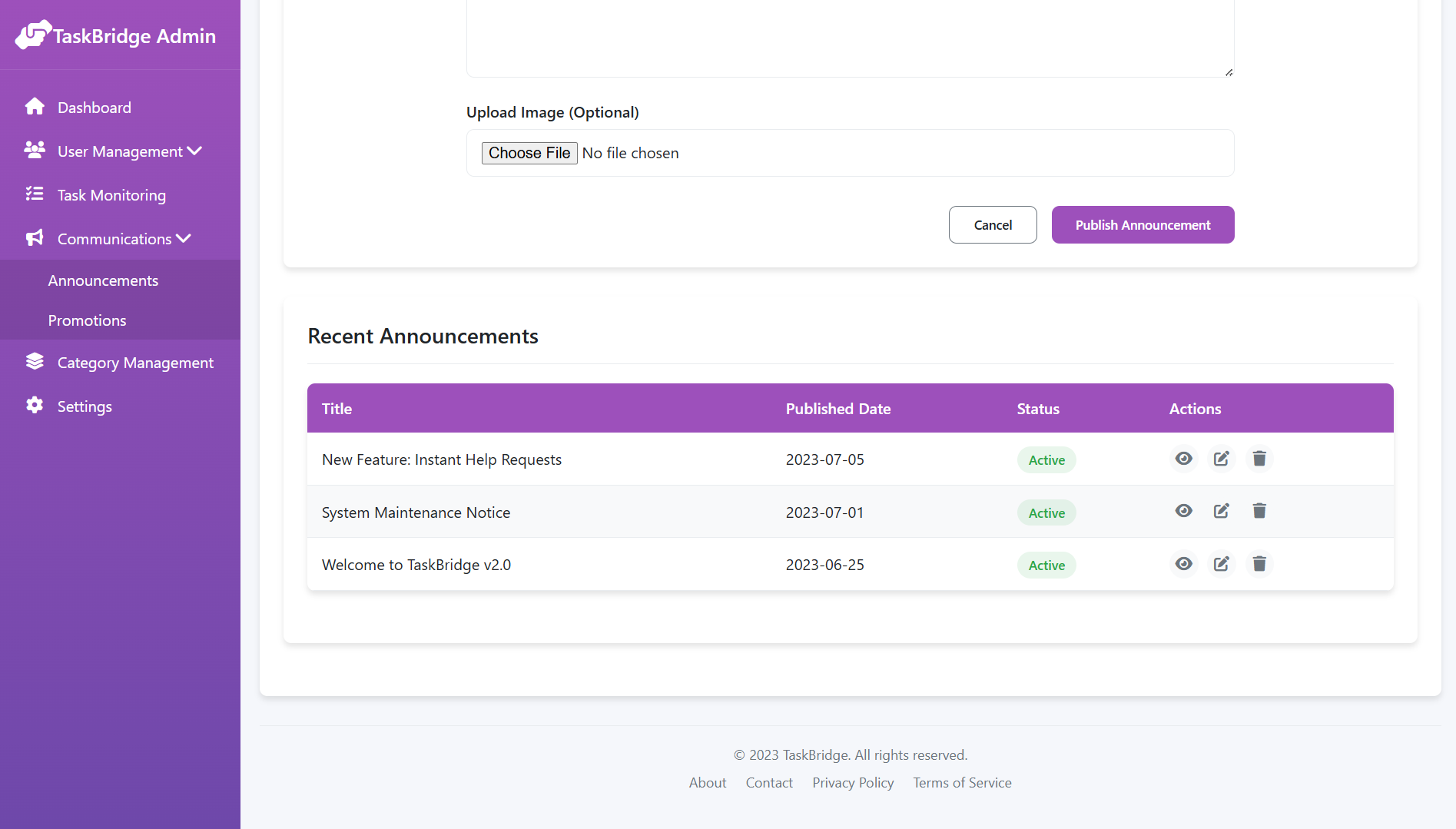Open the Terms of Service page

[961, 782]
